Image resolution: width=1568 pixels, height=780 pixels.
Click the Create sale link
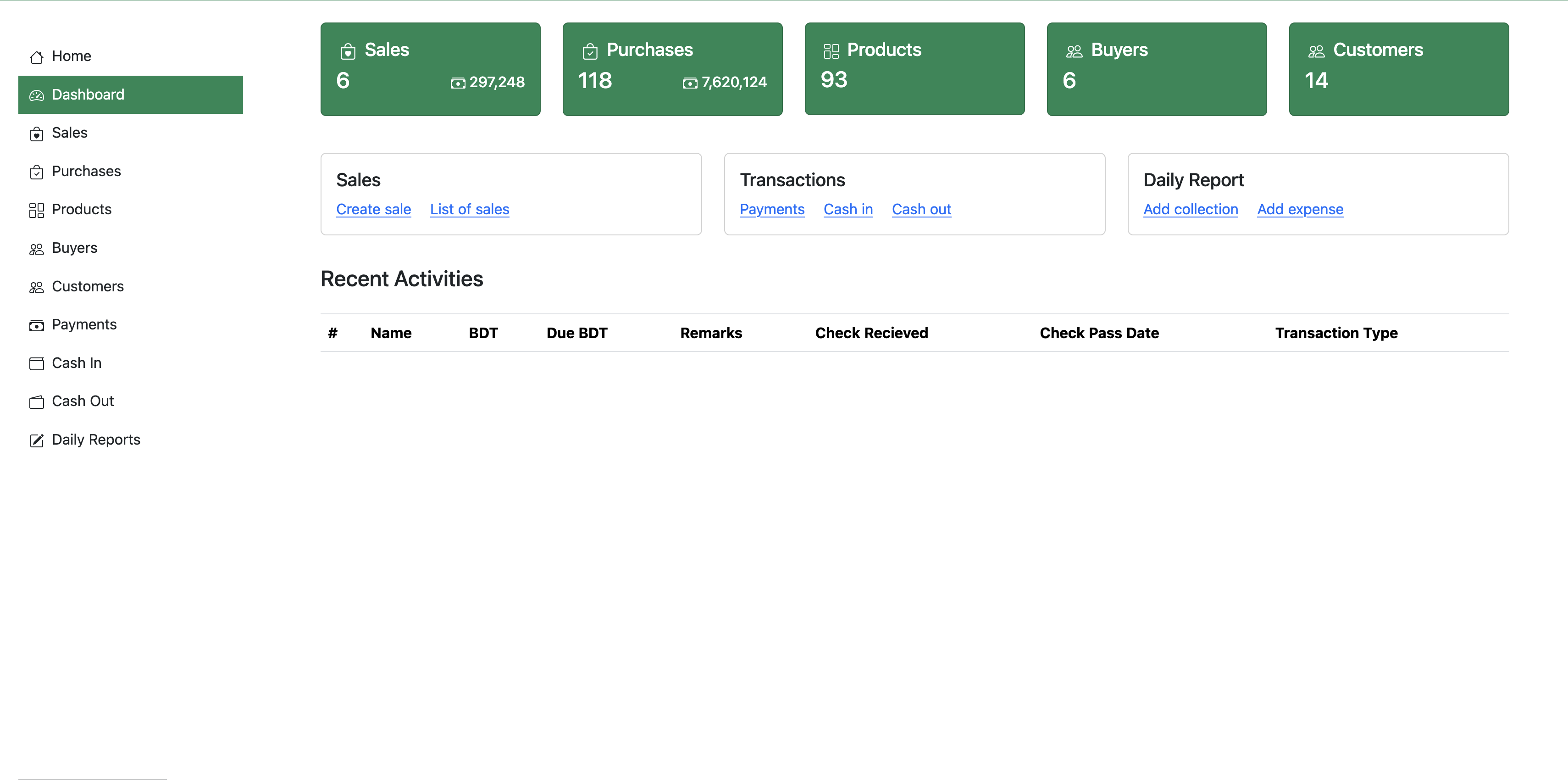click(x=373, y=210)
